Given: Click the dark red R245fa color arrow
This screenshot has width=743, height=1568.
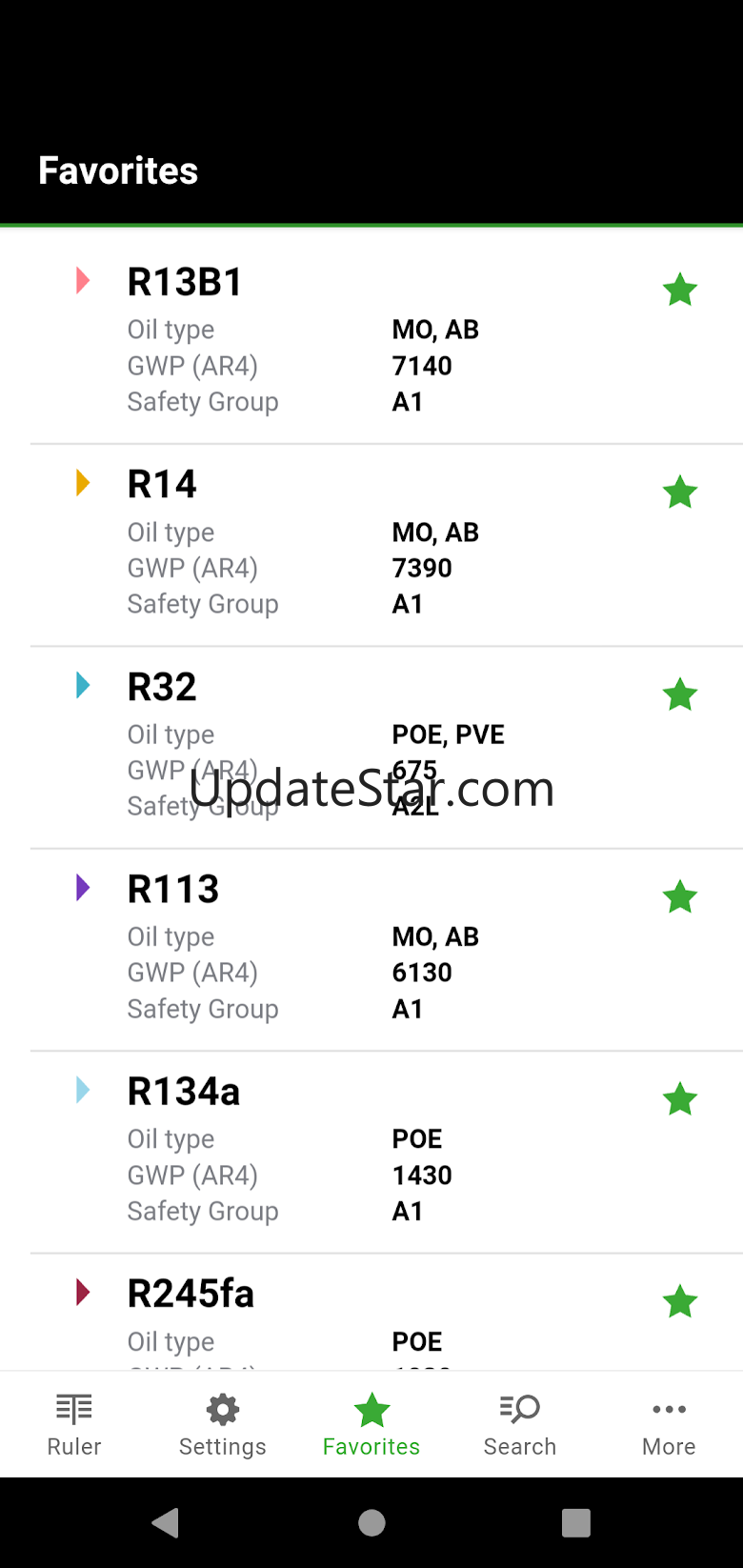Looking at the screenshot, I should pos(83,1293).
